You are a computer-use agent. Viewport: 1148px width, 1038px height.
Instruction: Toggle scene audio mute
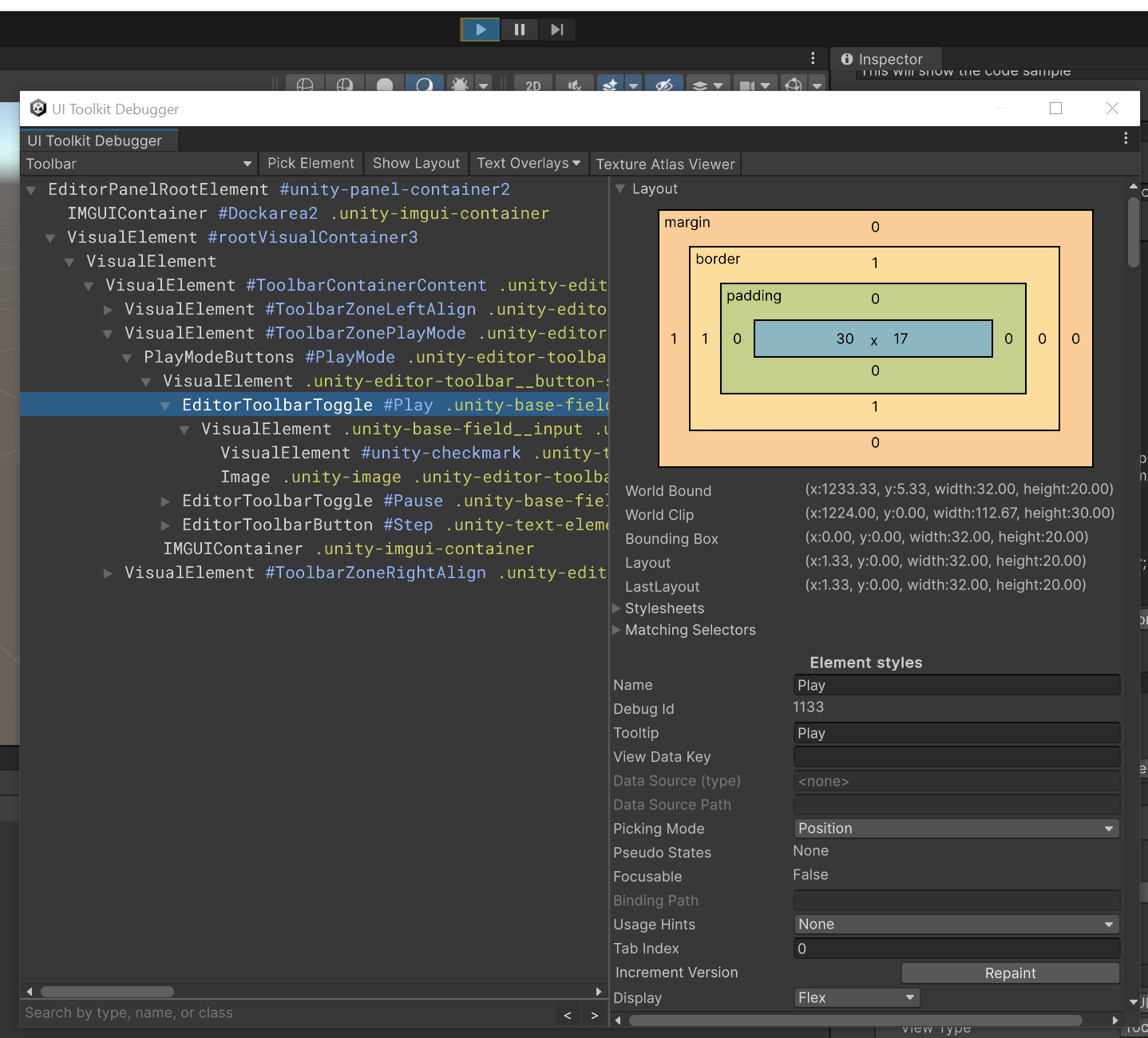coord(574,84)
